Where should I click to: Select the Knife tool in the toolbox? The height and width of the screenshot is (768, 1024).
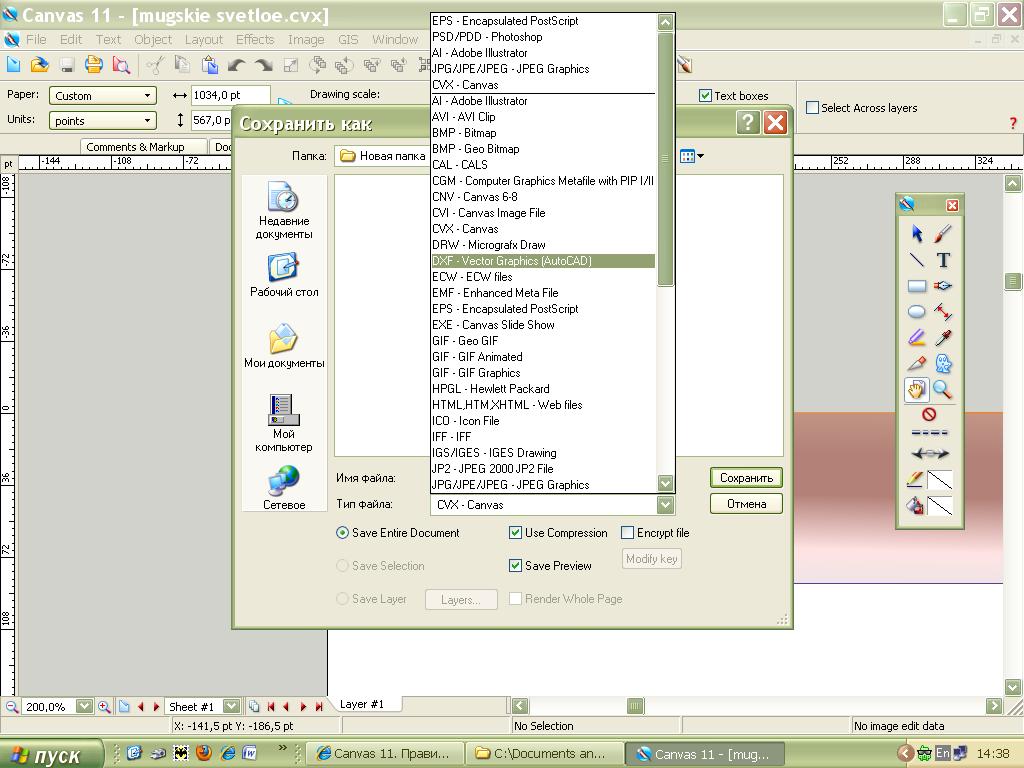[x=916, y=363]
